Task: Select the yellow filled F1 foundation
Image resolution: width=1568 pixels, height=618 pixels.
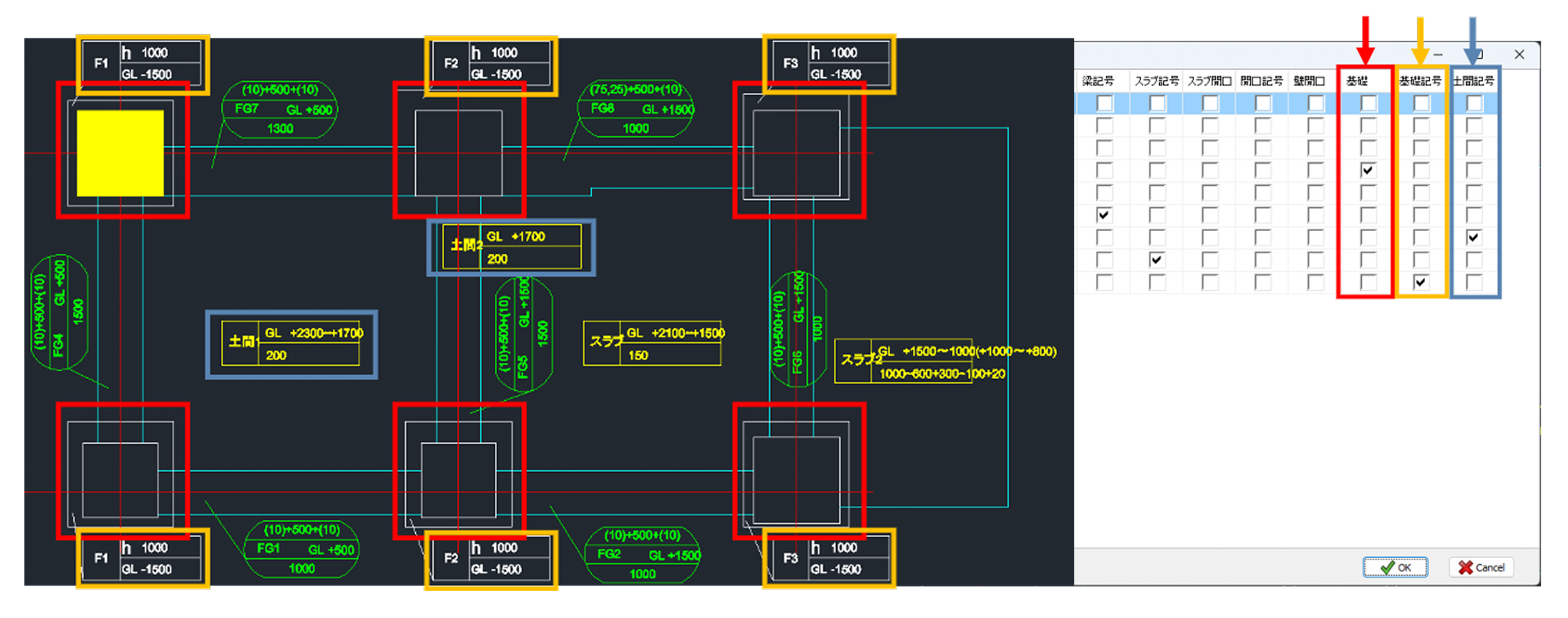Action: click(120, 153)
